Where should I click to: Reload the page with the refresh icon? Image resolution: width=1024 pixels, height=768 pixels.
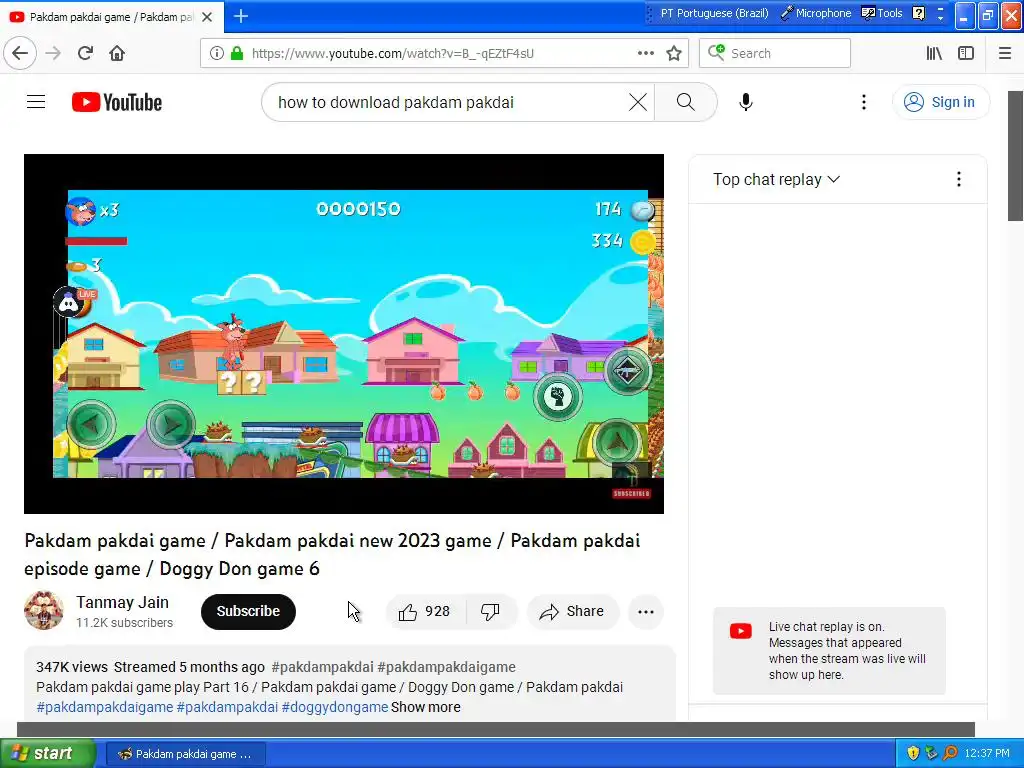(85, 53)
